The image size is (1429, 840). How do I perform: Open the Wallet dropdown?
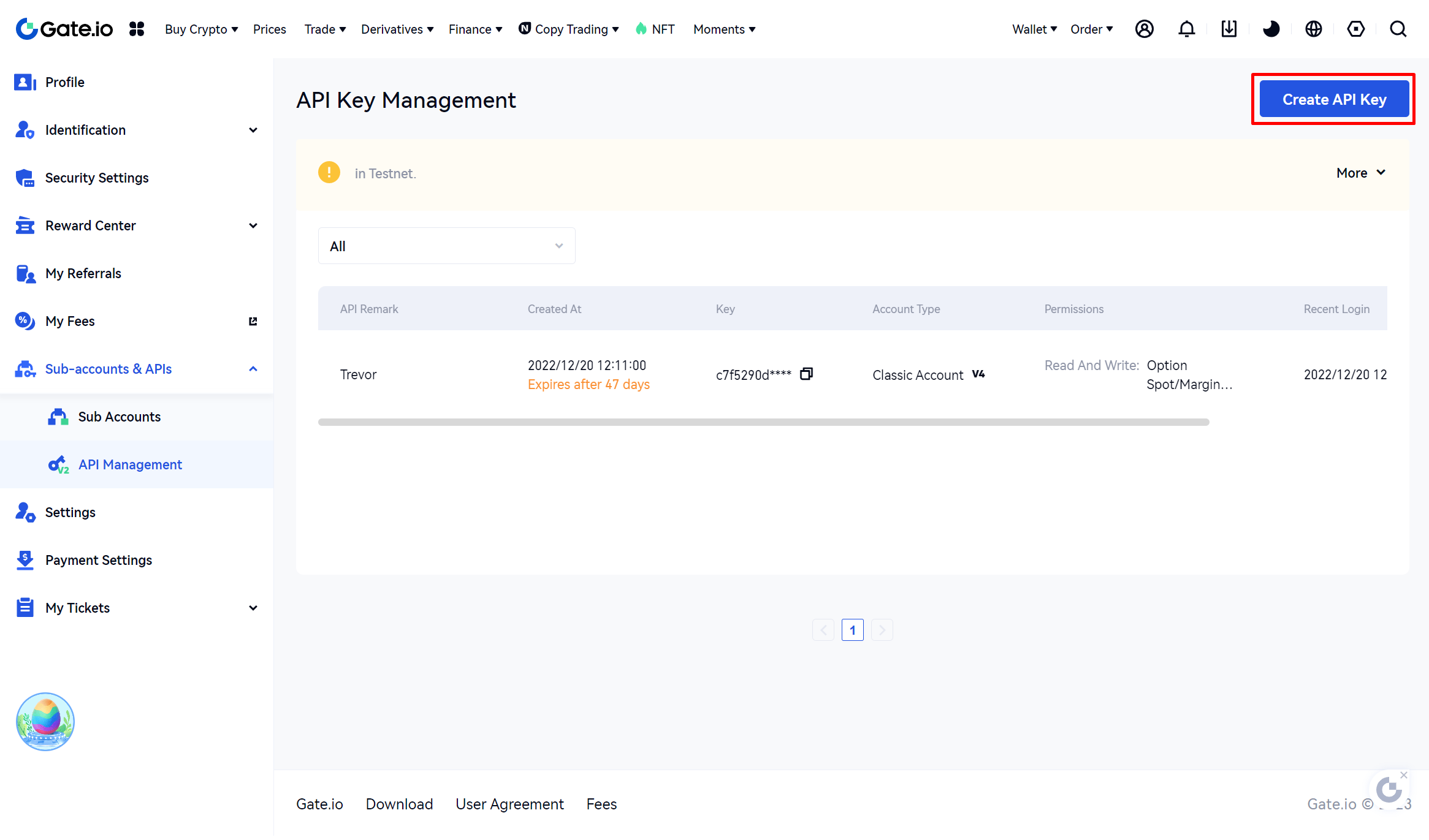[x=1034, y=29]
